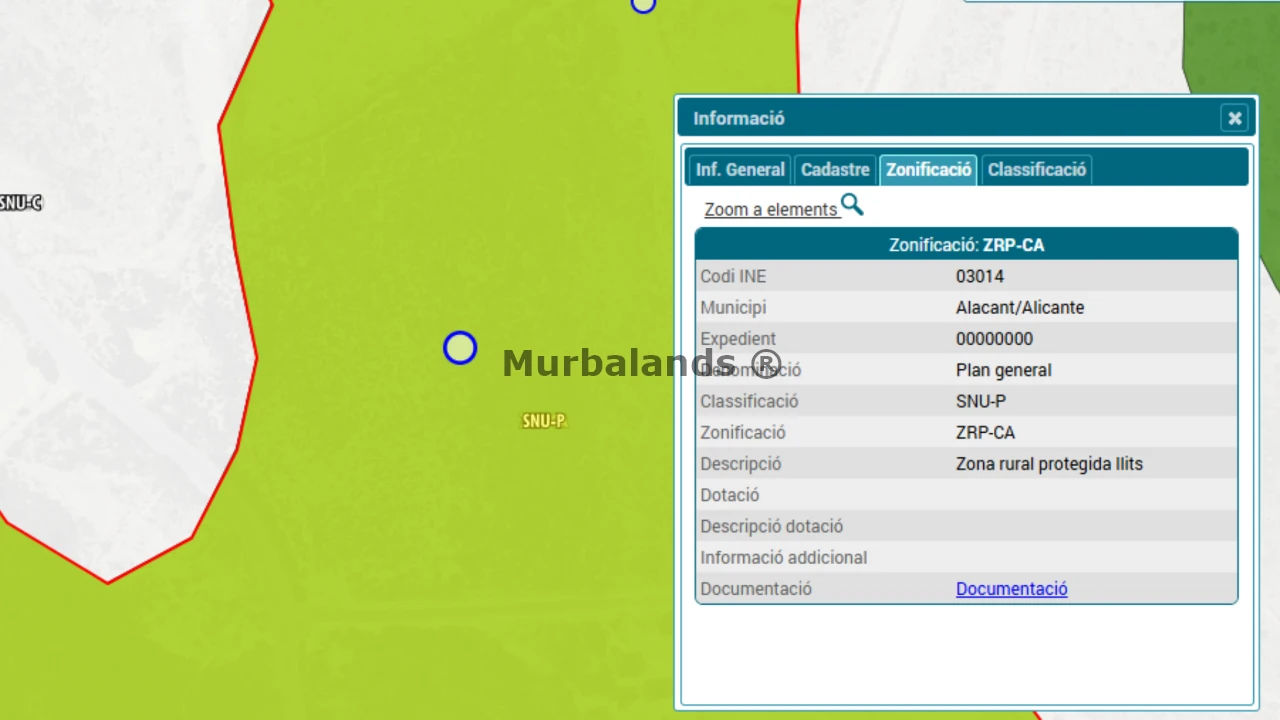
Task: Click the SNU-P map label
Action: pyautogui.click(x=544, y=421)
